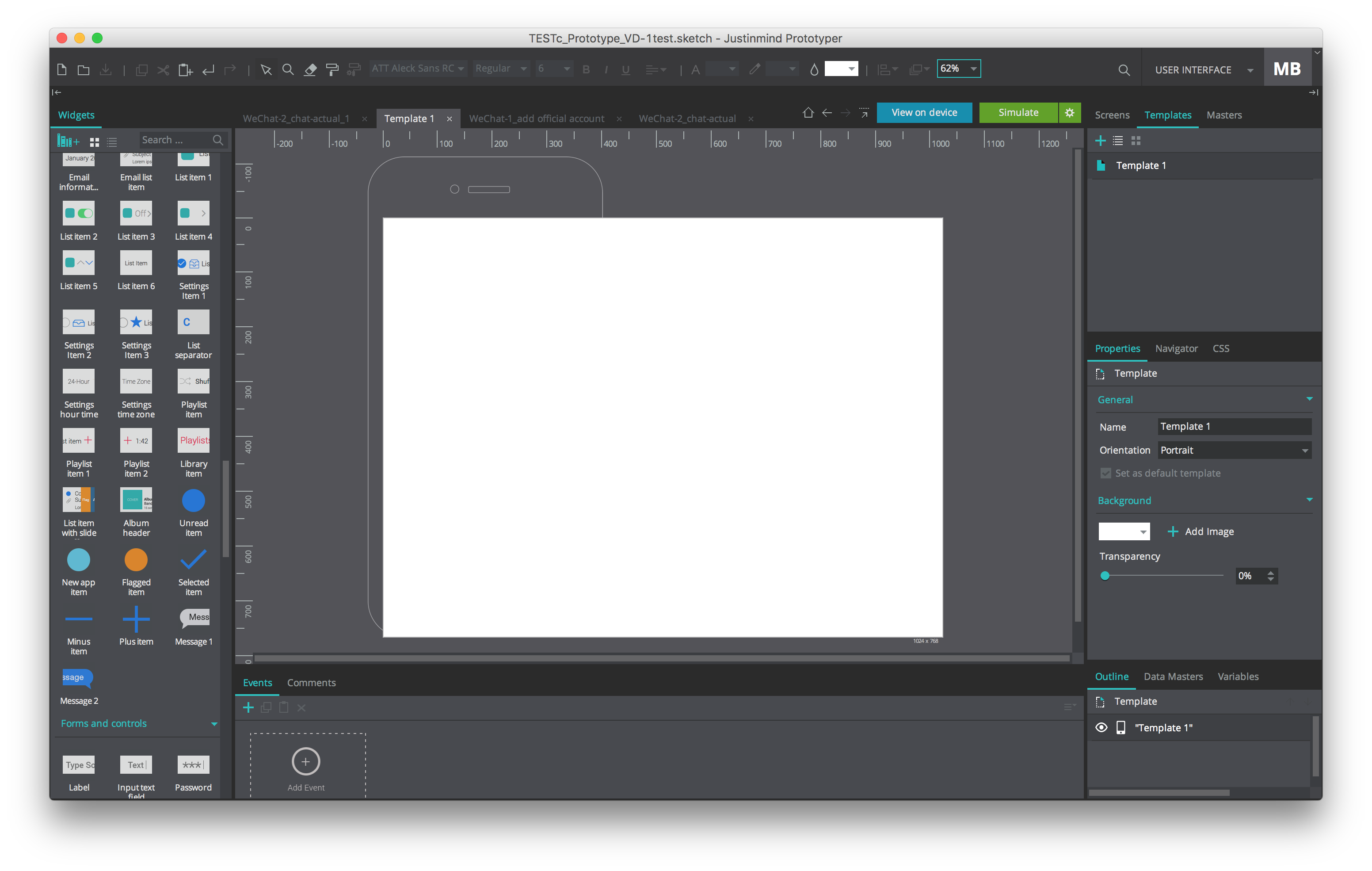Click the home navigation icon above canvas
Viewport: 1372px width, 871px height.
pyautogui.click(x=808, y=113)
